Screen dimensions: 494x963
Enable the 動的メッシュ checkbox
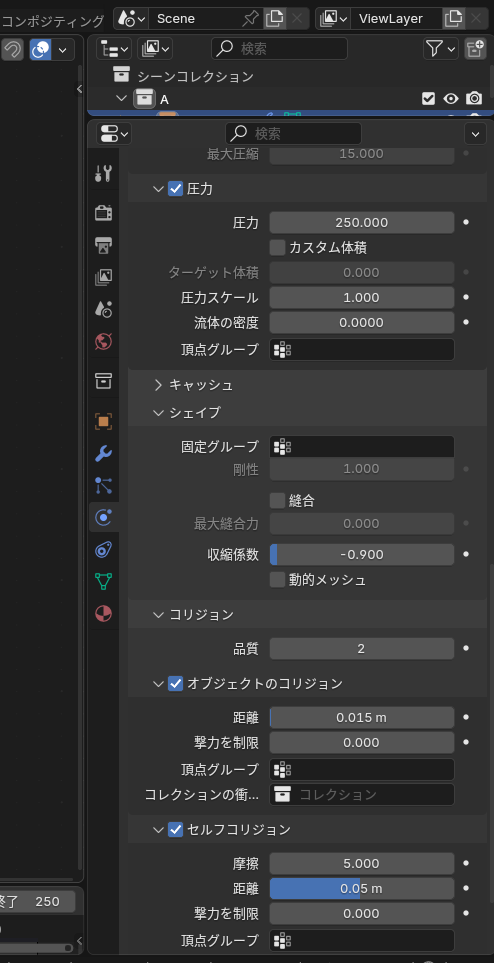(277, 579)
